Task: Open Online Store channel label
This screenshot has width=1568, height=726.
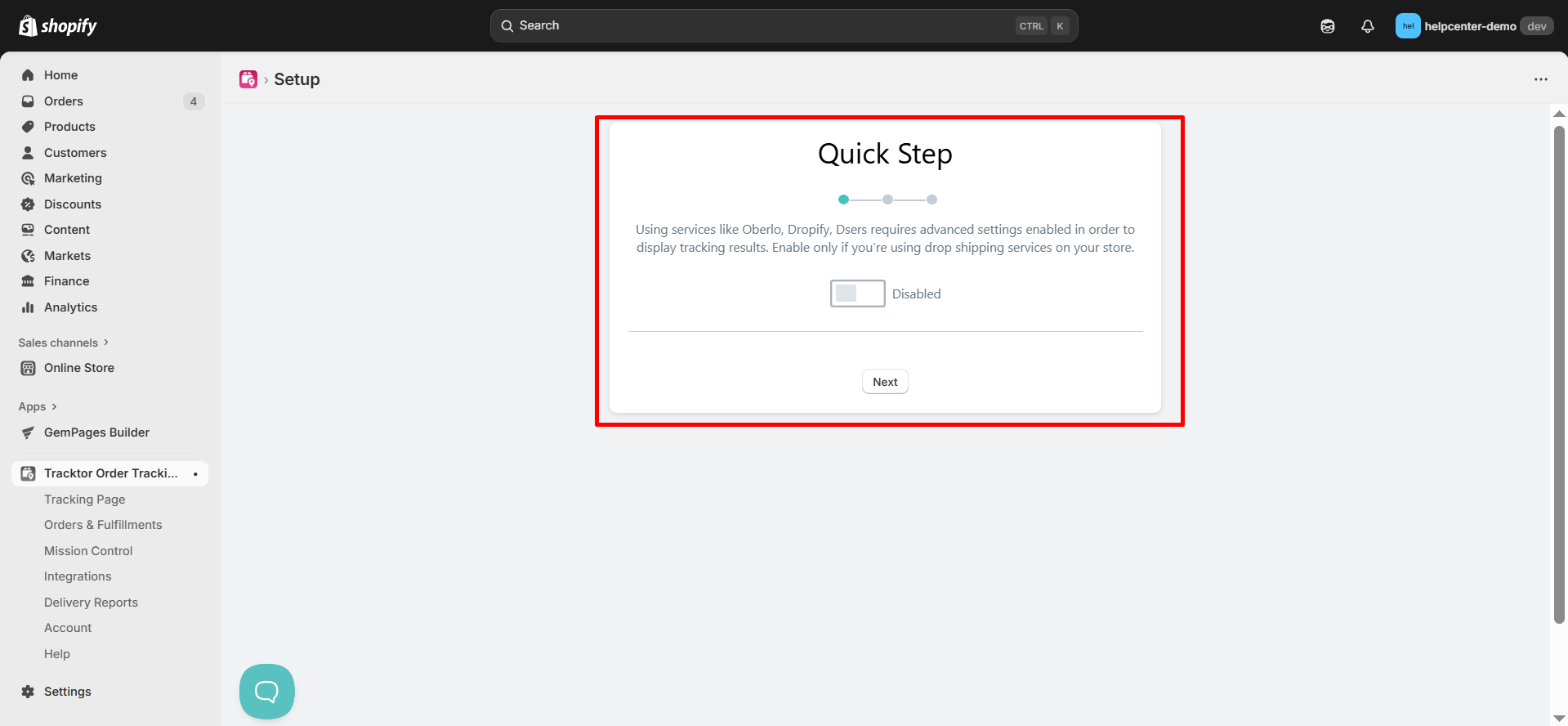Action: tap(79, 368)
